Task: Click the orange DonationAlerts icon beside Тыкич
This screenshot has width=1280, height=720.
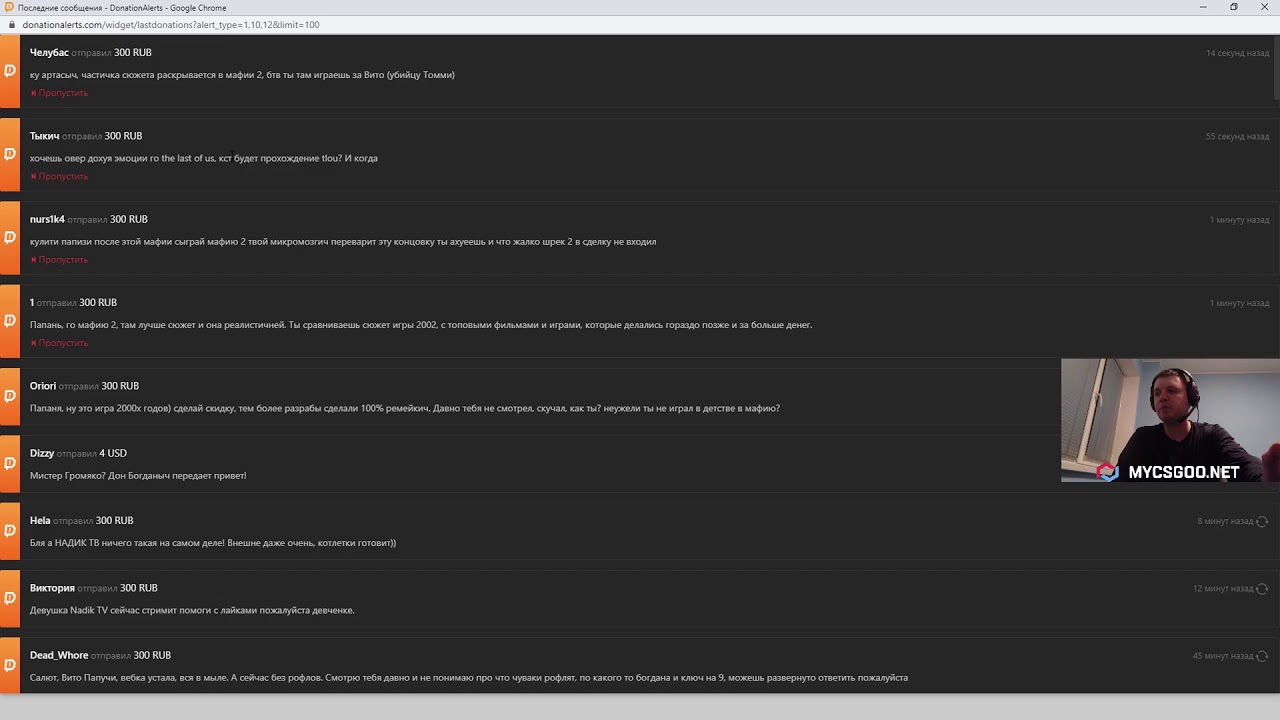Action: (10, 154)
